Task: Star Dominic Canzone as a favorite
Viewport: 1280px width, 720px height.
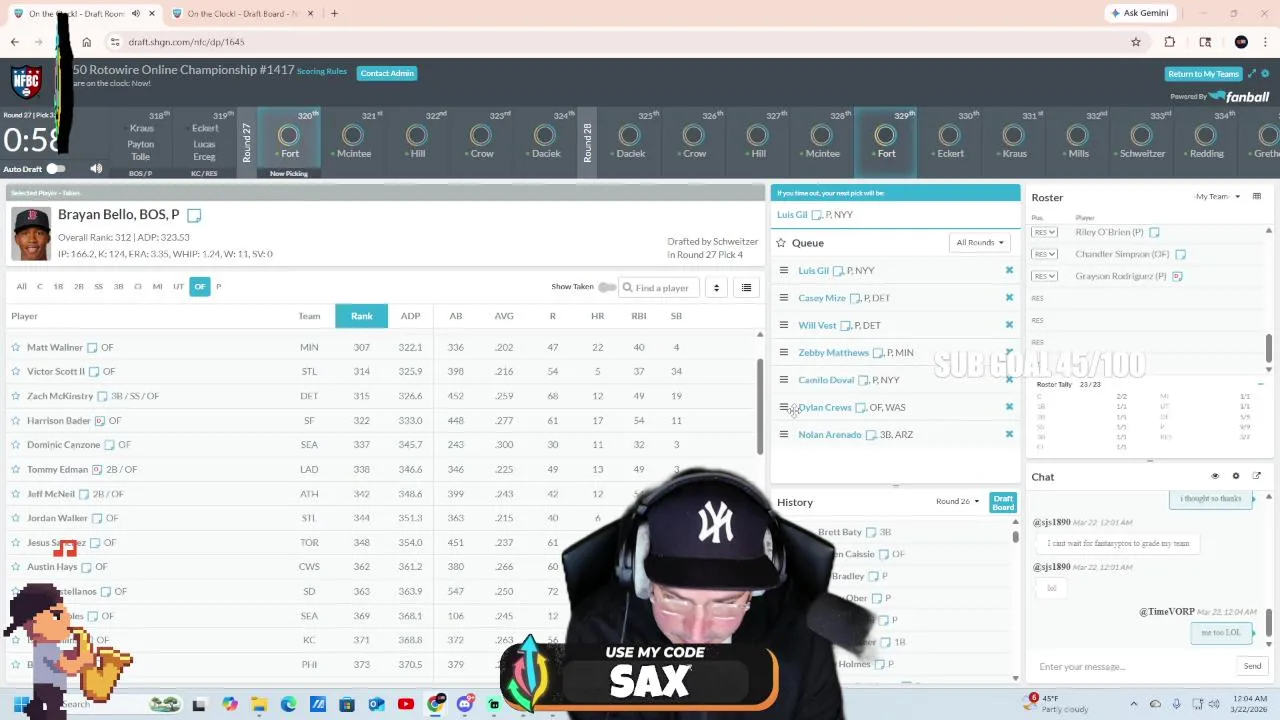Action: coord(16,445)
